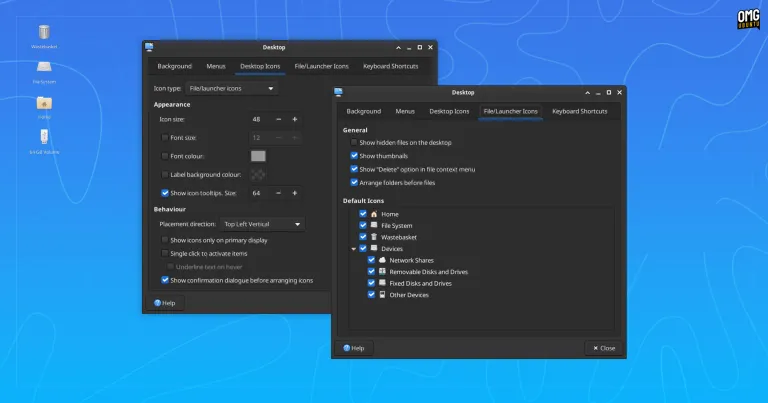Screen dimensions: 768x403
Task: Roll up the front Desktop window
Action: (587, 93)
